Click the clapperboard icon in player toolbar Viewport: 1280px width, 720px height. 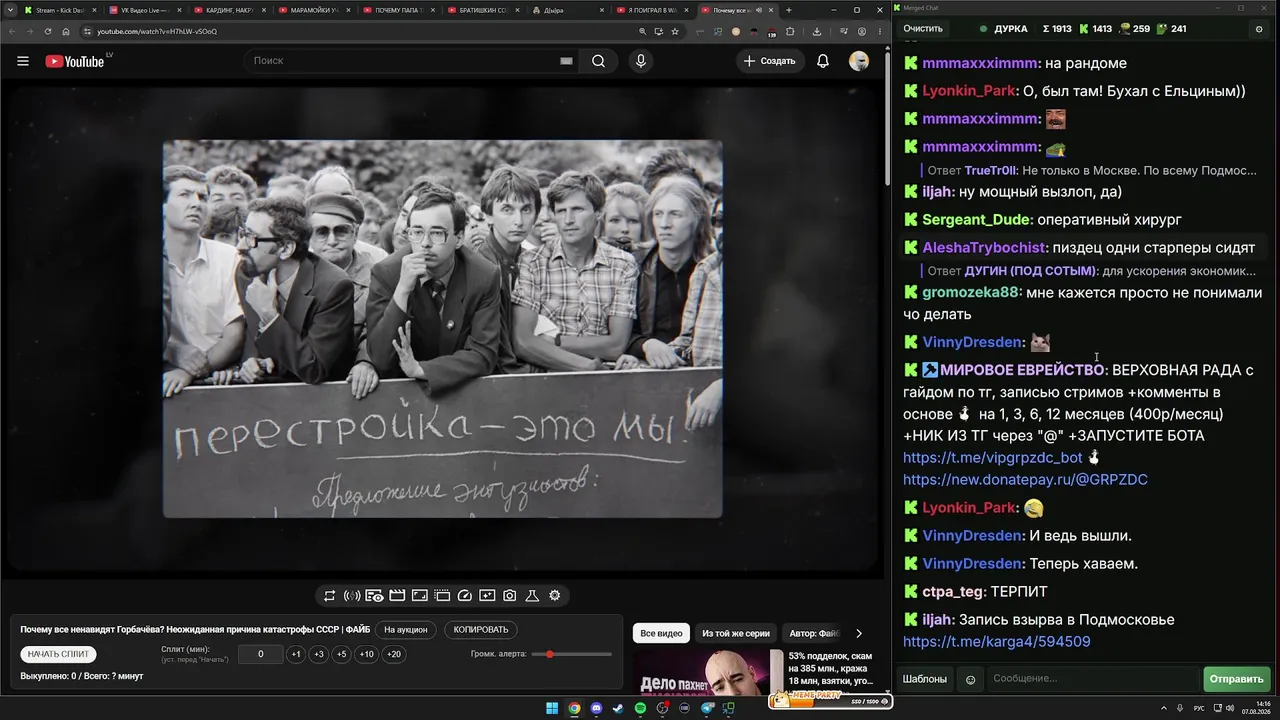[x=397, y=596]
